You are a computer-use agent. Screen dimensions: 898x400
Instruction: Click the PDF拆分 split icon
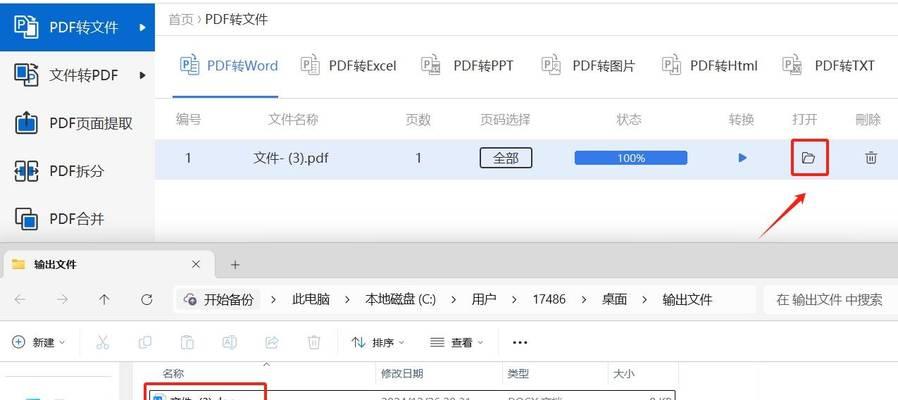[26, 171]
